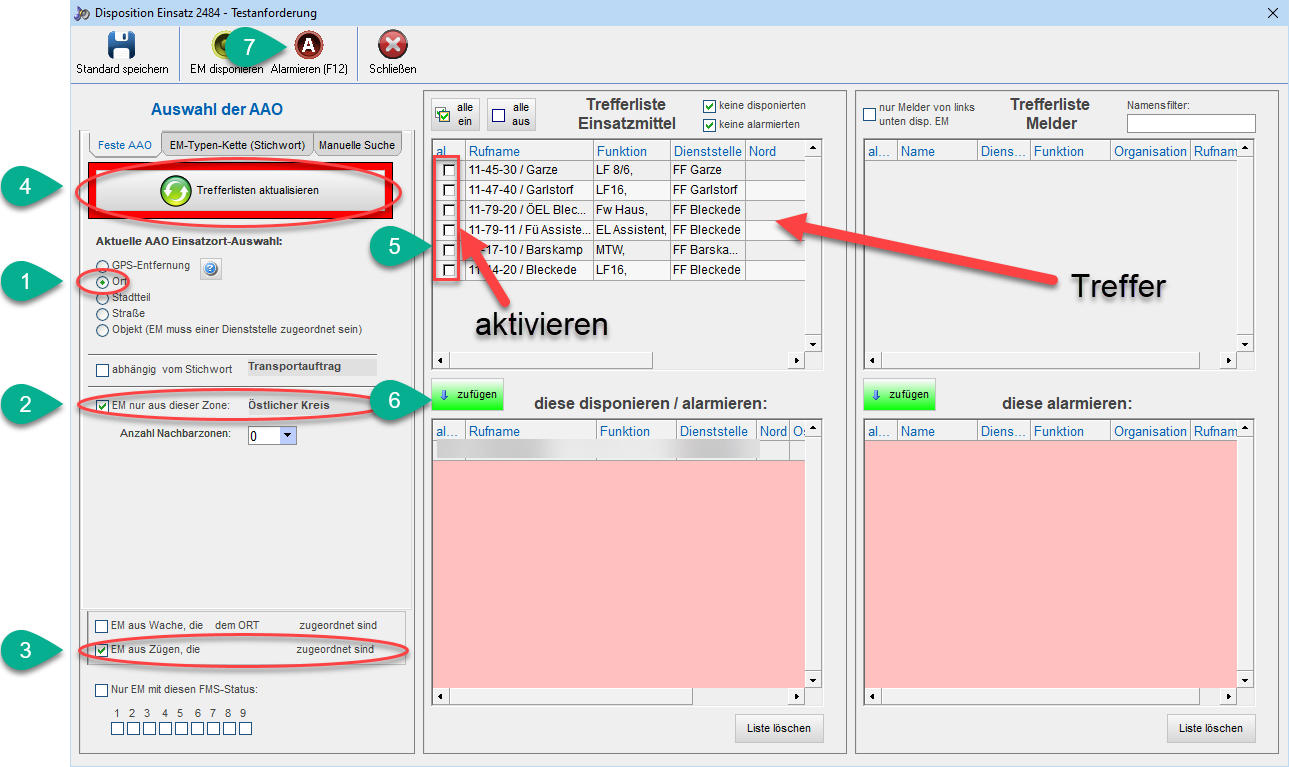Screen dimensions: 1289x767
Task: Select the Stadtteil radio option
Action: [102, 298]
